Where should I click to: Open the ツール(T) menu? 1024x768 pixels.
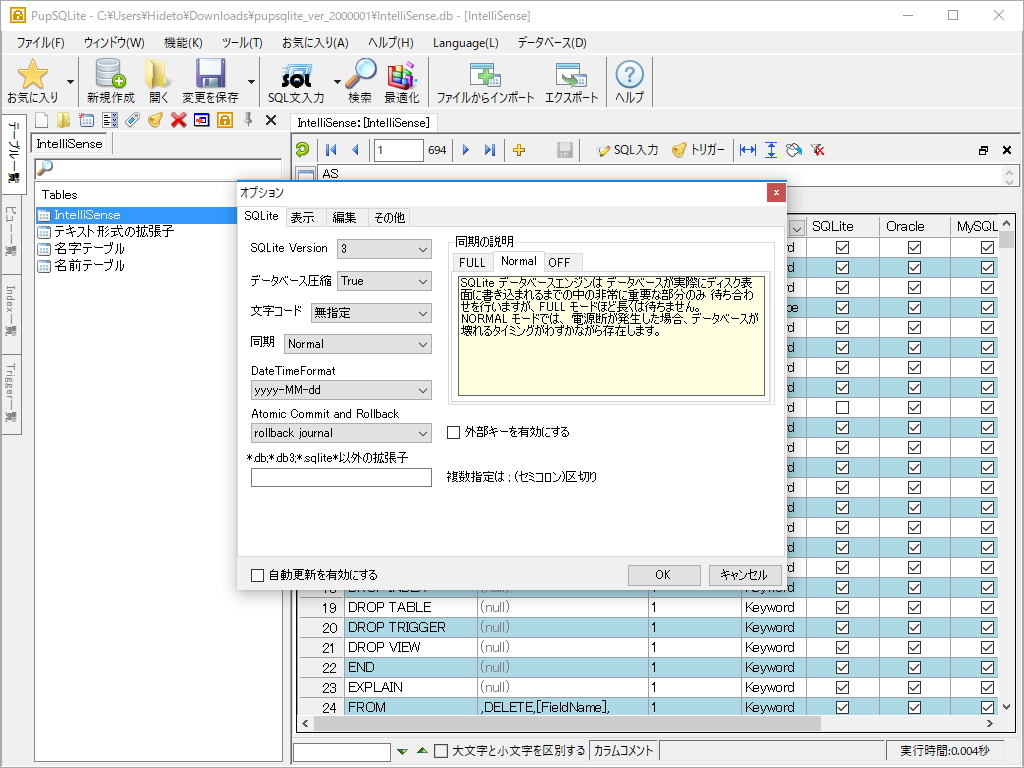tap(242, 43)
